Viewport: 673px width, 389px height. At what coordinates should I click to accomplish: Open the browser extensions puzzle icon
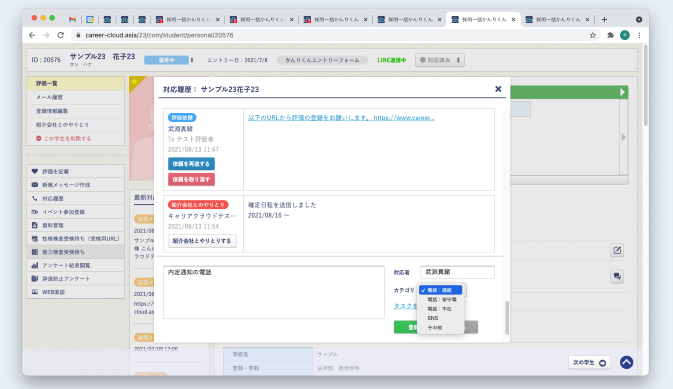coord(610,35)
